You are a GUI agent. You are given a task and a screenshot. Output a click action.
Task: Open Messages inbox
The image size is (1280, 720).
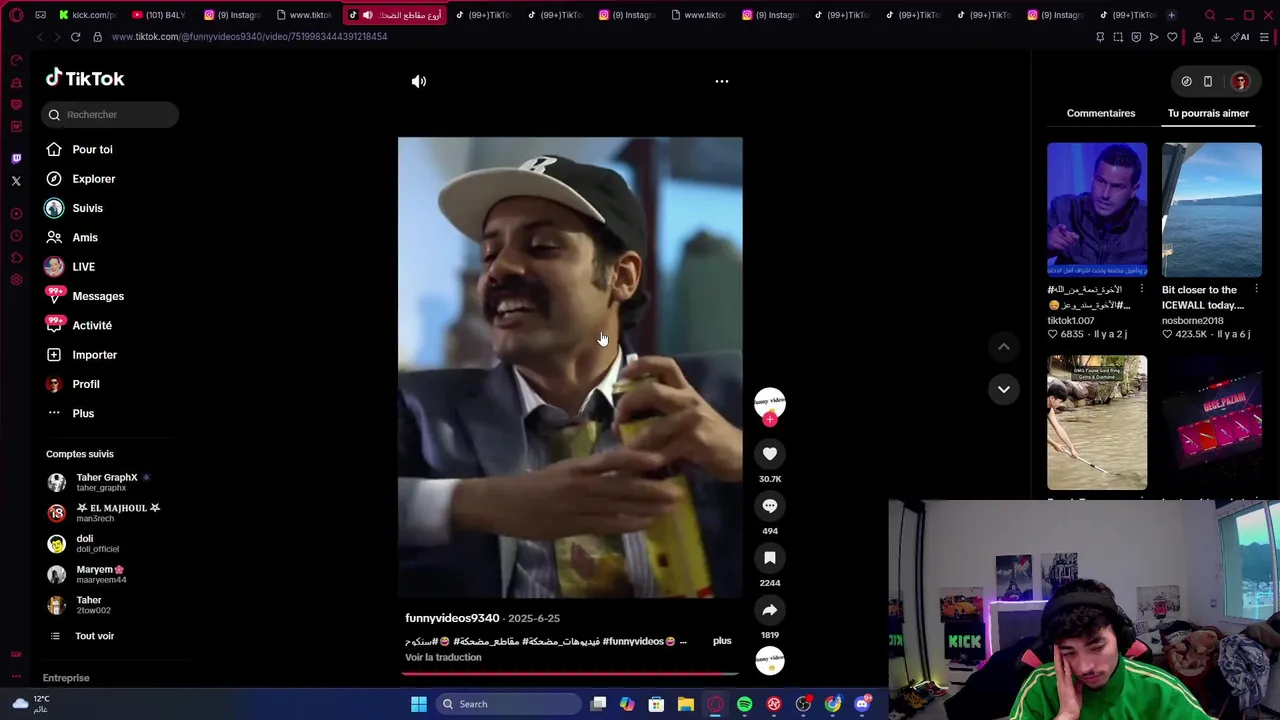click(x=98, y=296)
